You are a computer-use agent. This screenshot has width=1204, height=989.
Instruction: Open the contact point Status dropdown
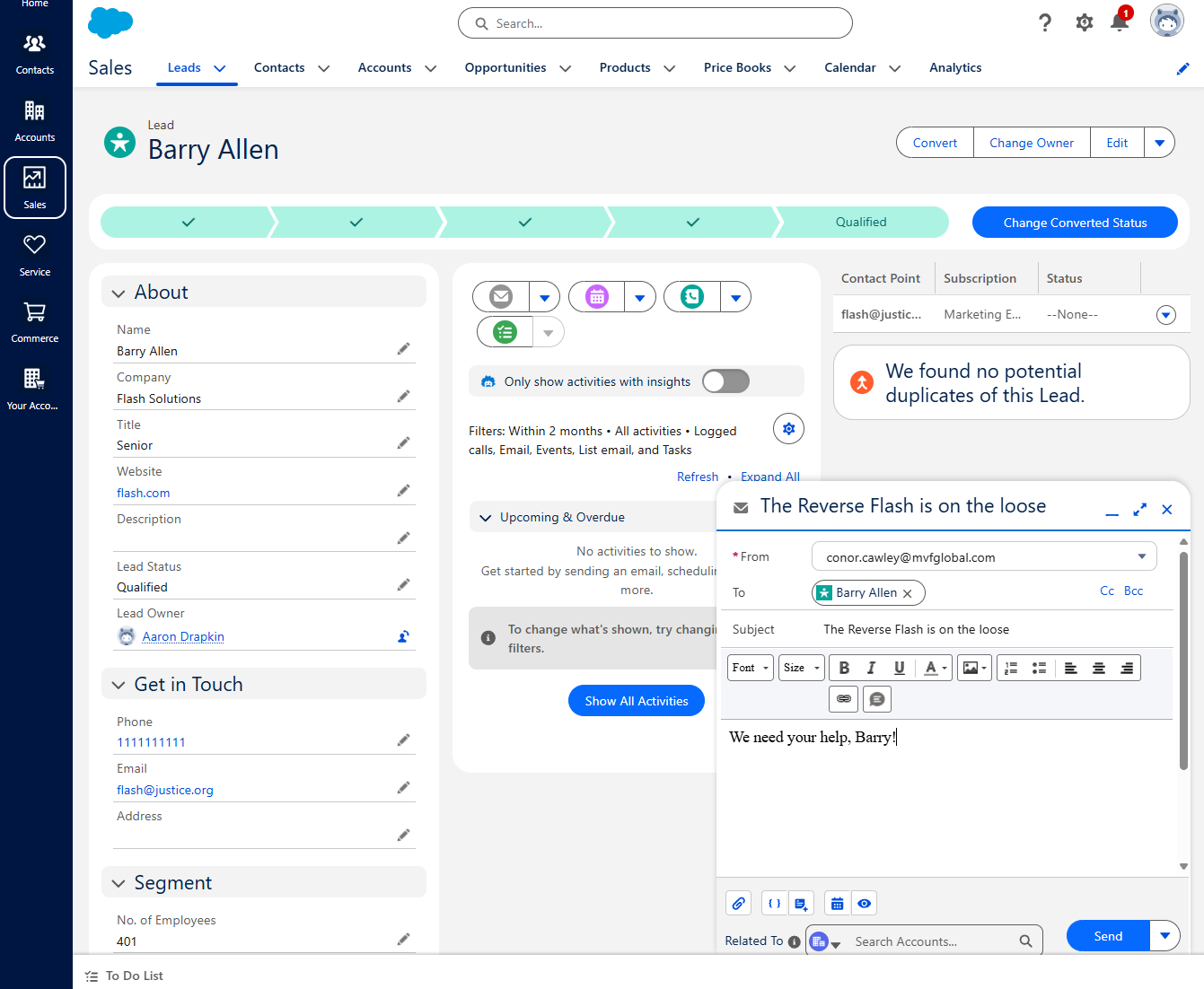(x=1165, y=314)
